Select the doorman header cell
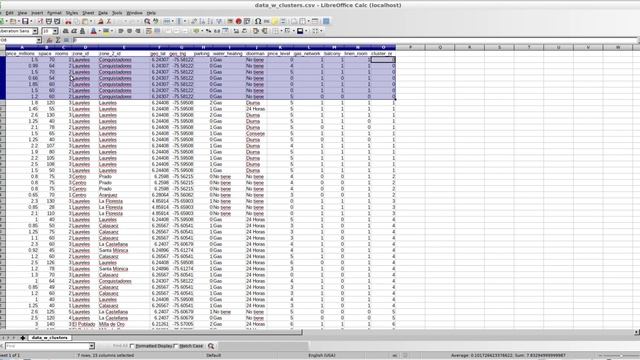Screen dimensions: 640x360 click(255, 53)
